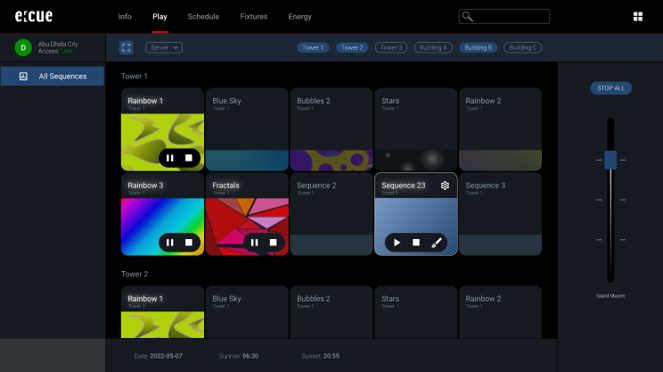
Task: Select the Sequence 2 card
Action: (332, 214)
